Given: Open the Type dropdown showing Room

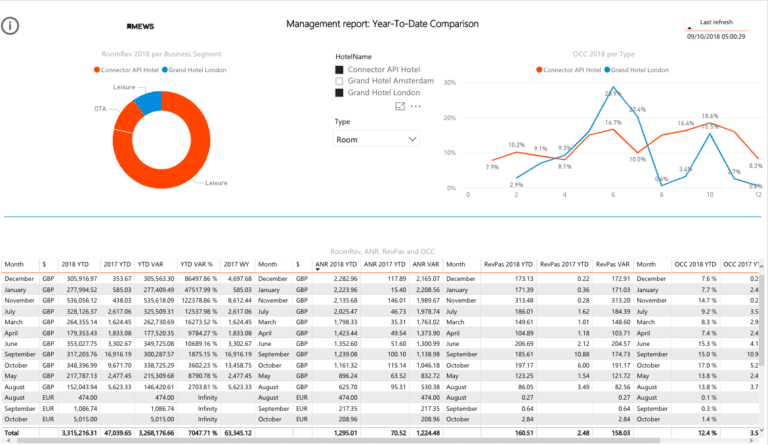Looking at the screenshot, I should pos(376,140).
